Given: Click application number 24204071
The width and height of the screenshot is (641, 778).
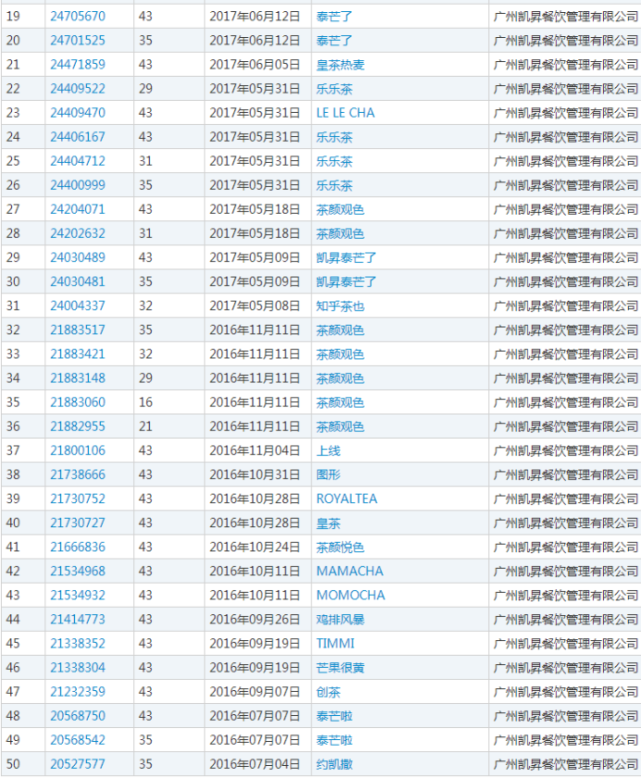Looking at the screenshot, I should pyautogui.click(x=78, y=209).
